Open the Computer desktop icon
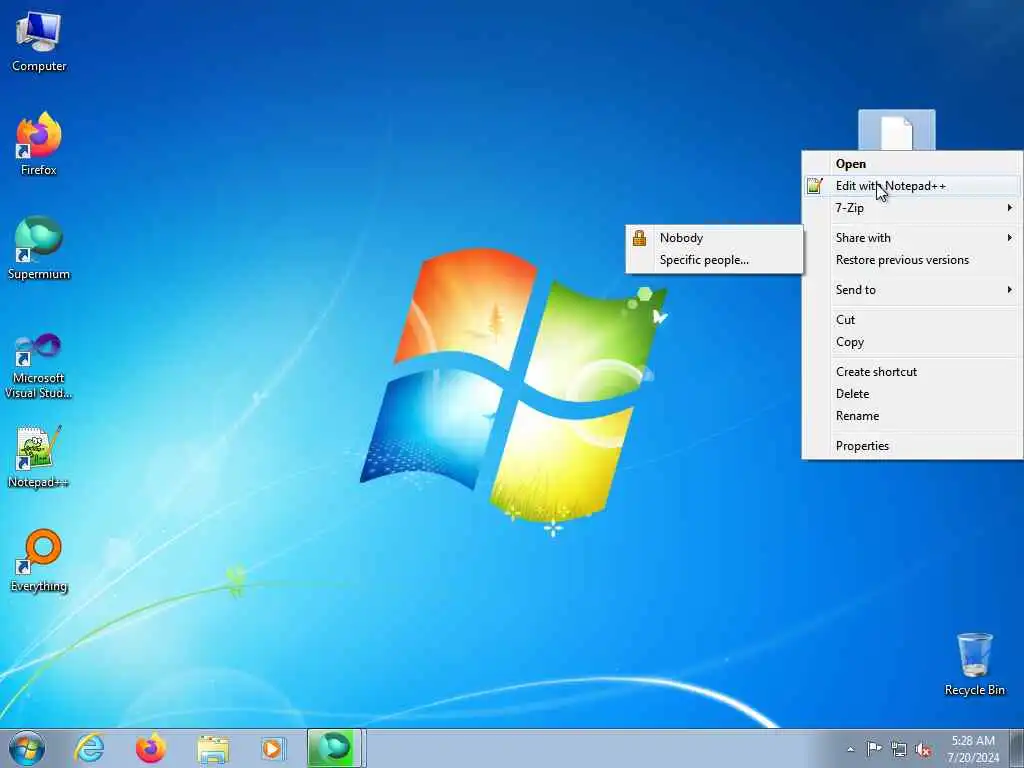The width and height of the screenshot is (1024, 768). [x=39, y=40]
